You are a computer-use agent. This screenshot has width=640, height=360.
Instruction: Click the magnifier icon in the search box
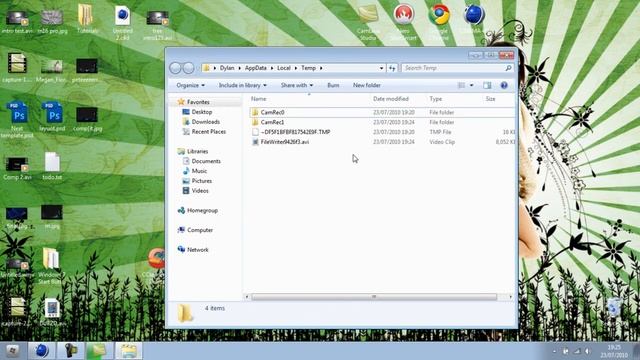508,68
